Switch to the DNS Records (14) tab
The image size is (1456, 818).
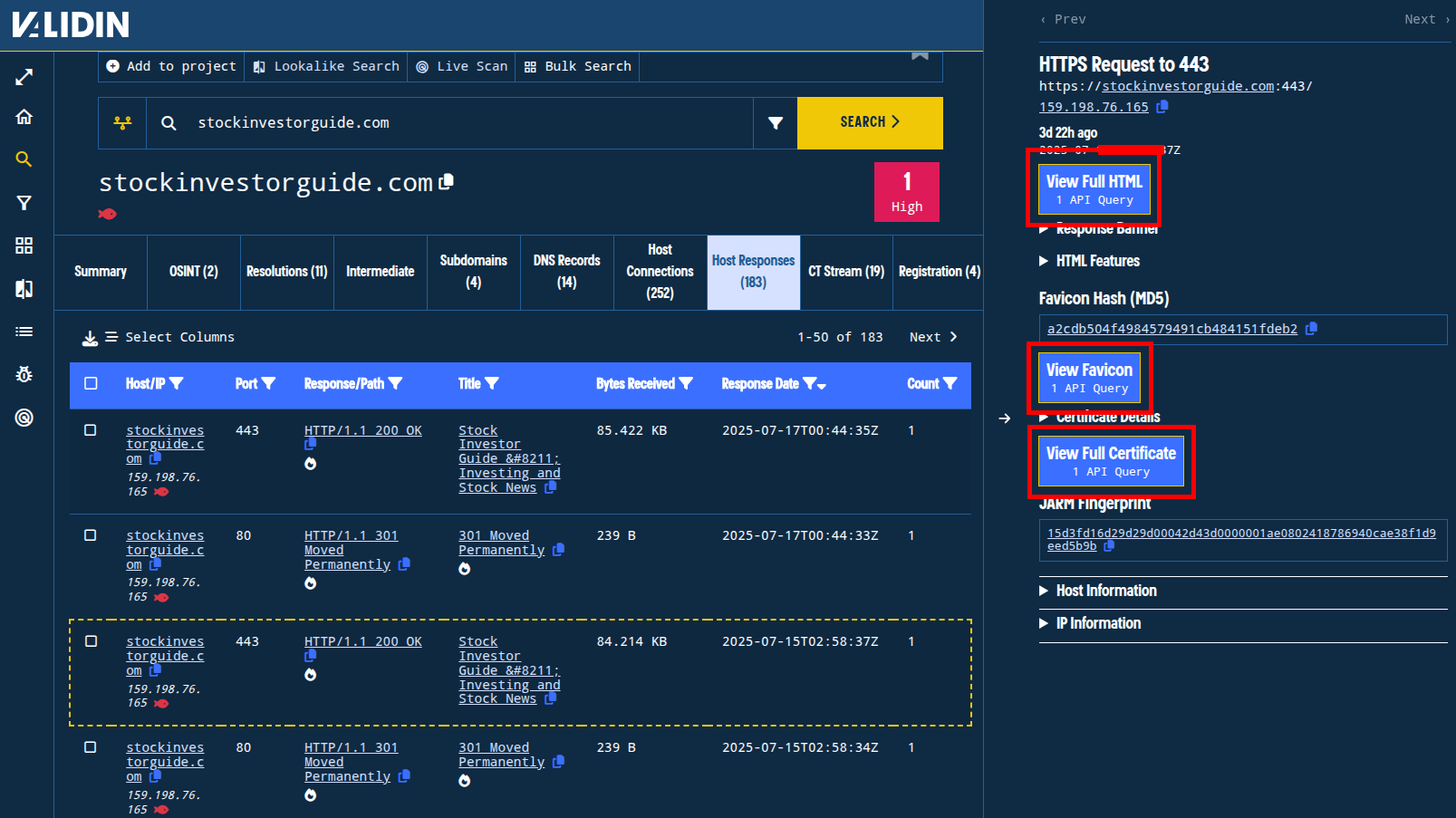click(567, 272)
